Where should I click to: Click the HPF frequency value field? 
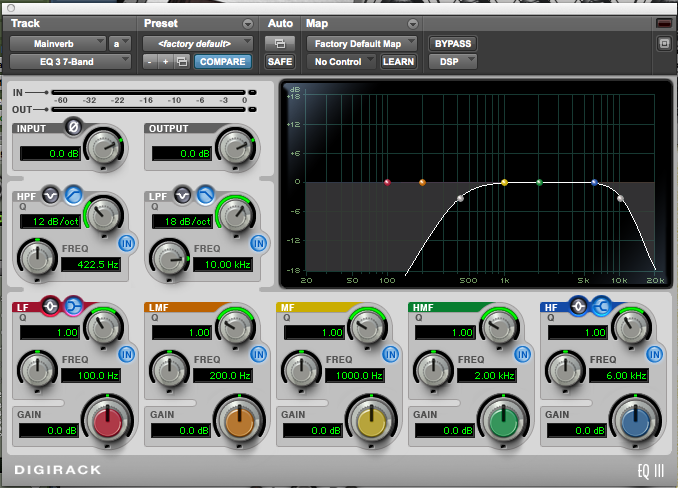tap(90, 265)
